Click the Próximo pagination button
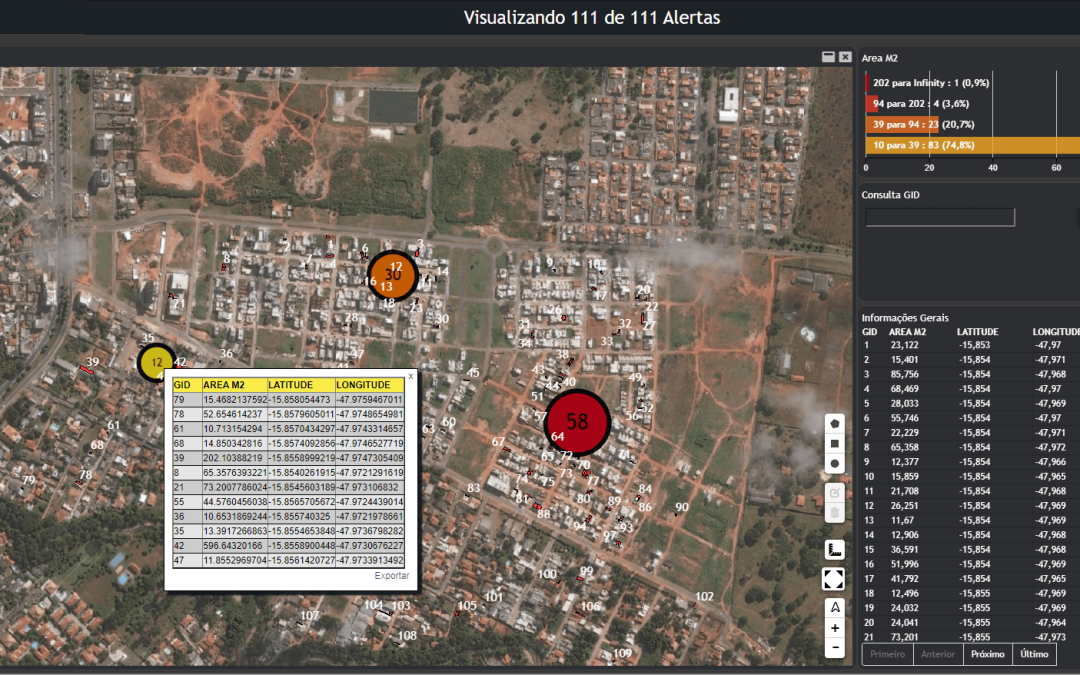This screenshot has height=675, width=1080. pyautogui.click(x=987, y=654)
